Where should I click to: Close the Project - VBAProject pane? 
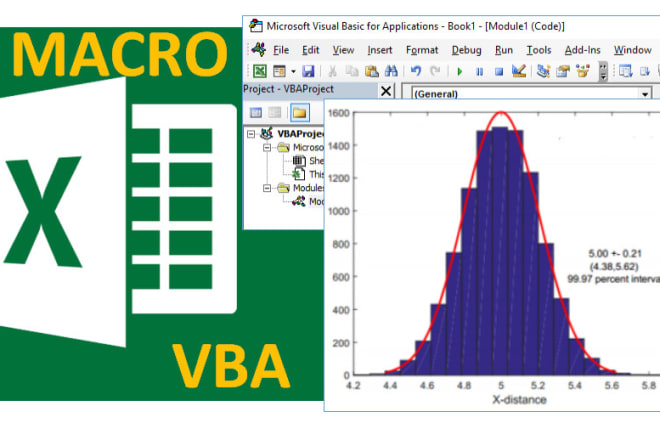[386, 91]
